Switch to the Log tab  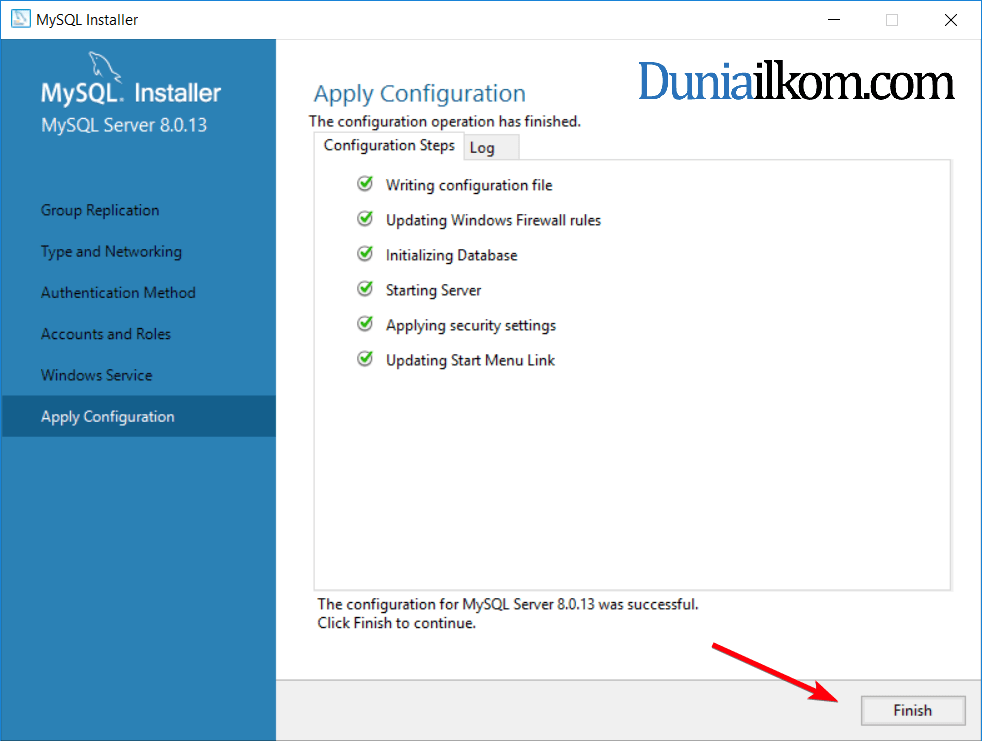point(491,148)
